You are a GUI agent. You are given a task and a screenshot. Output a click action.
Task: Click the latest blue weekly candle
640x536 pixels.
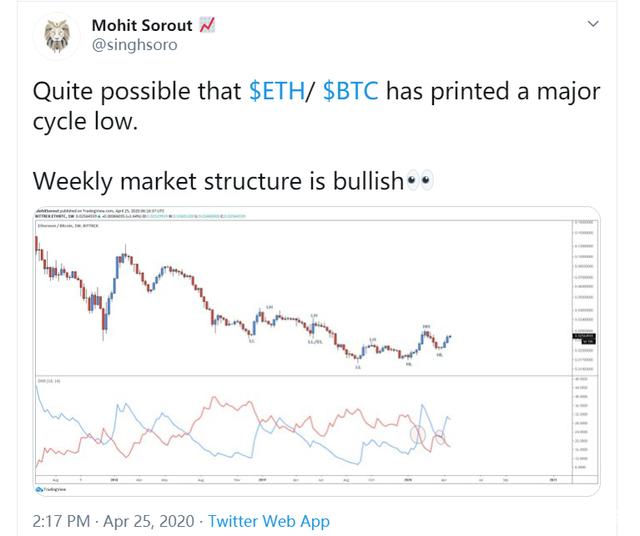(449, 337)
